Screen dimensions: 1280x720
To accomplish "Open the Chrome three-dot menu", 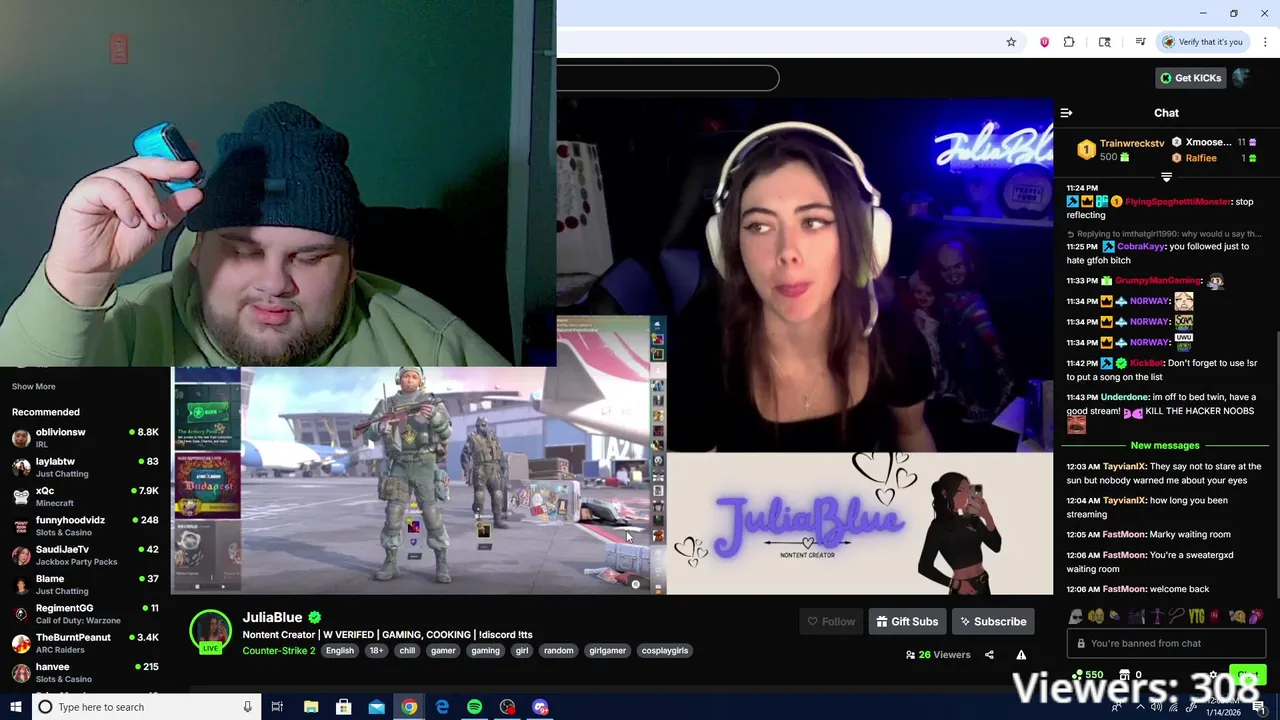I will tap(1266, 42).
